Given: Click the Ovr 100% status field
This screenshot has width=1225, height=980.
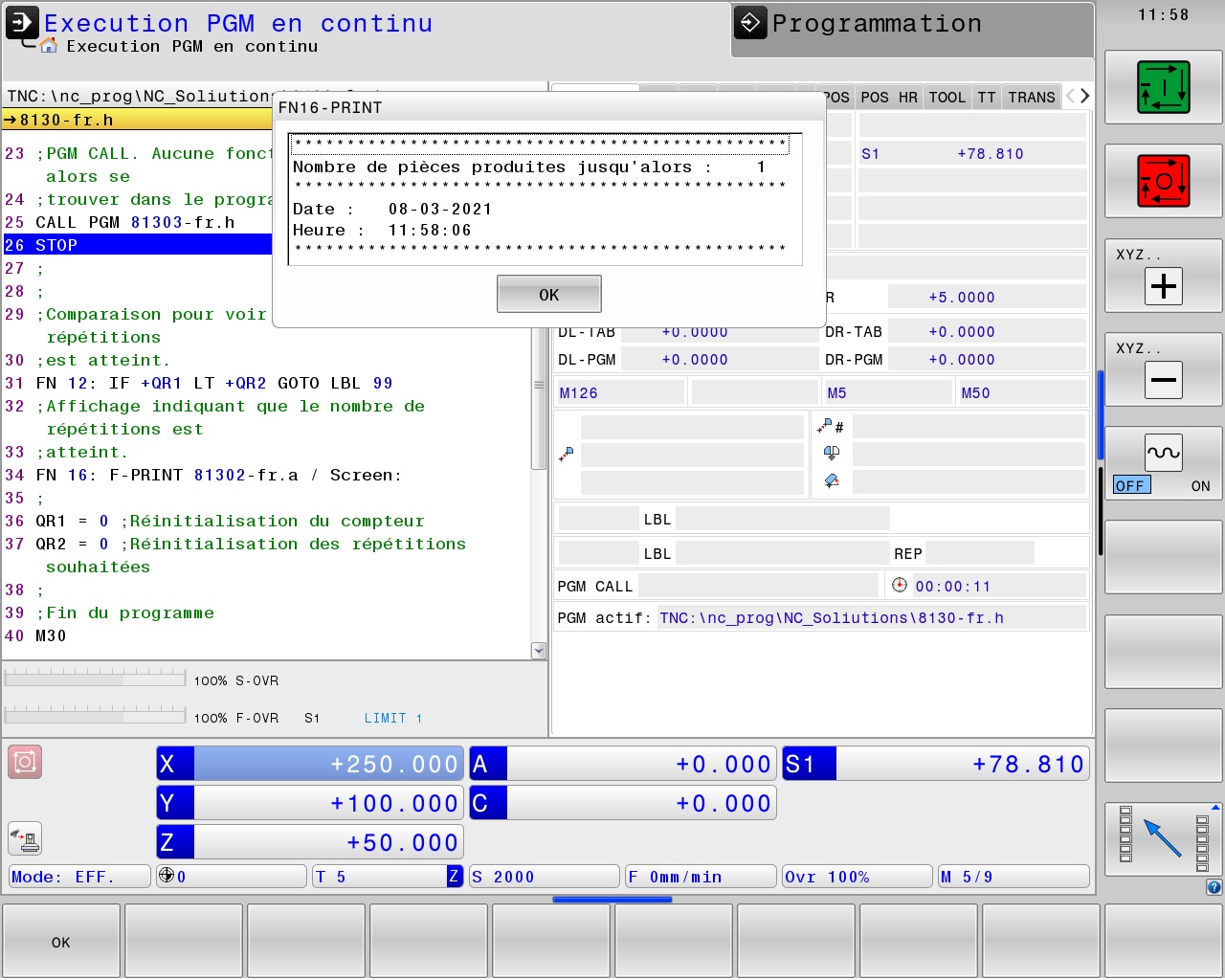Looking at the screenshot, I should [857, 877].
